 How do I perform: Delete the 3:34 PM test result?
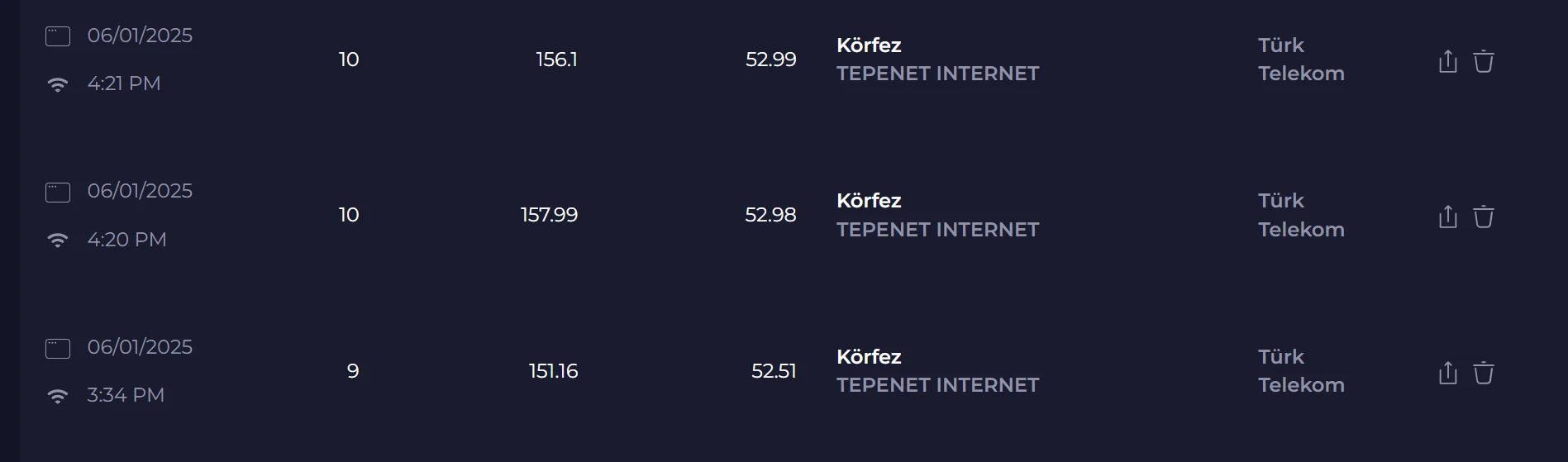click(1484, 373)
